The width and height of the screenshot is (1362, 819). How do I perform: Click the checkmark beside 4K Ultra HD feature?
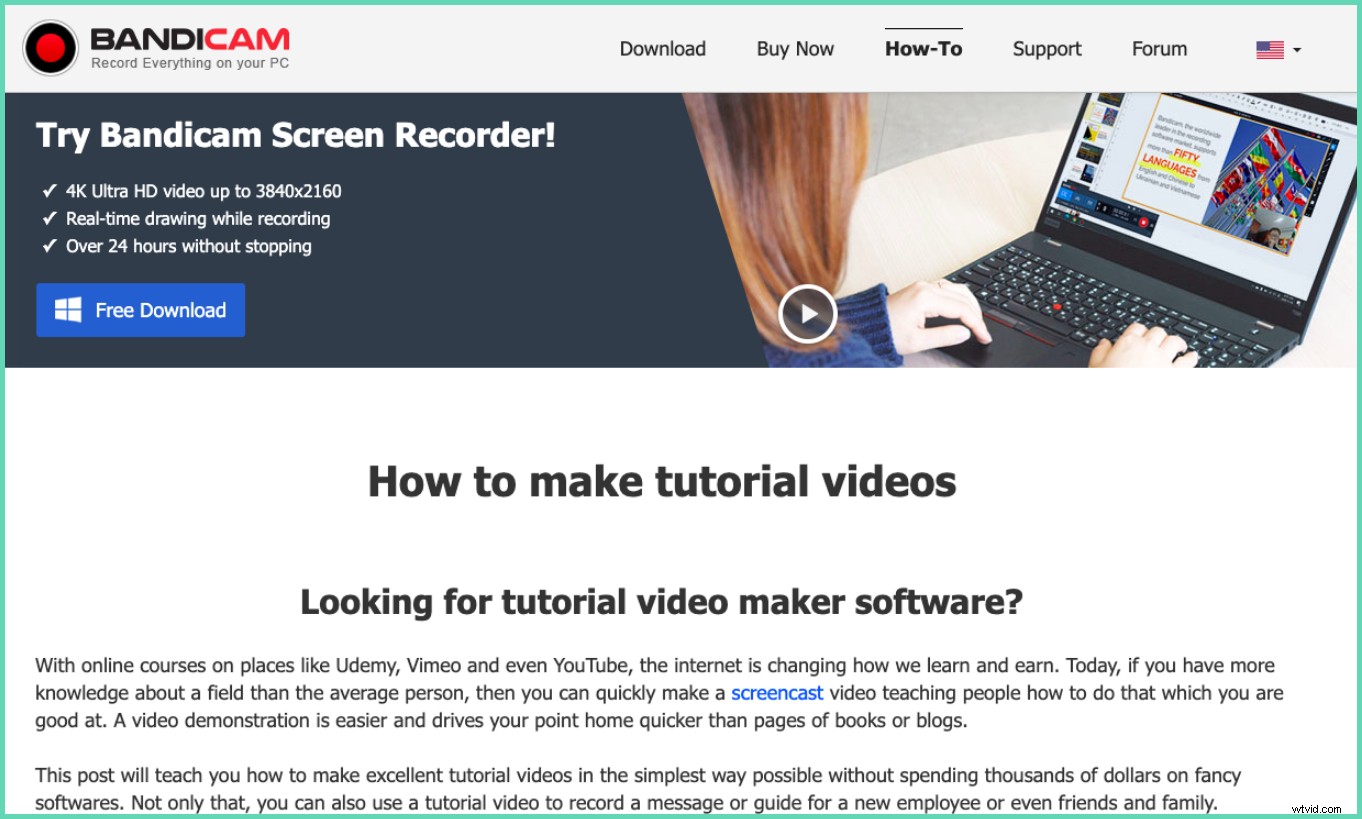48,190
